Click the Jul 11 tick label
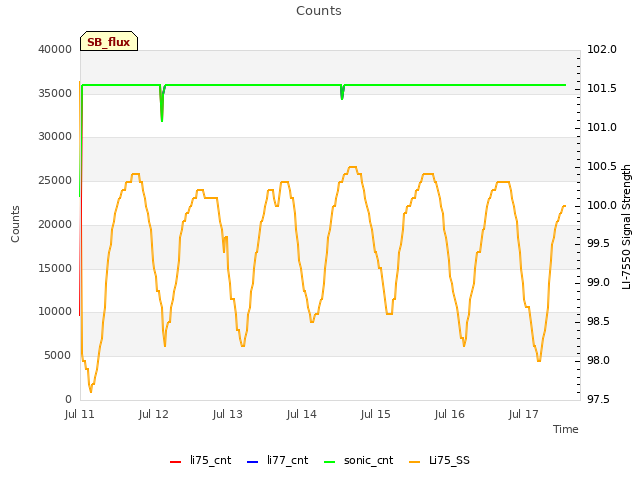640x480 pixels. coord(80,414)
